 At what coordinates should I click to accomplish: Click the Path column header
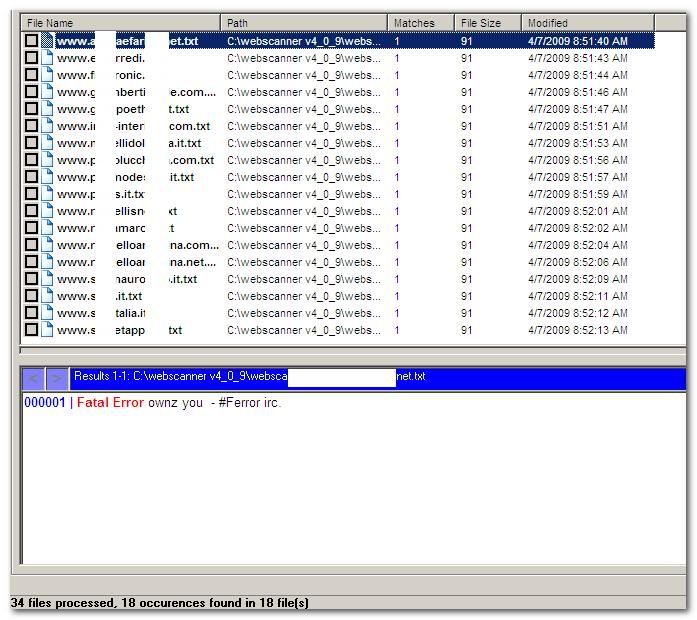(x=304, y=22)
